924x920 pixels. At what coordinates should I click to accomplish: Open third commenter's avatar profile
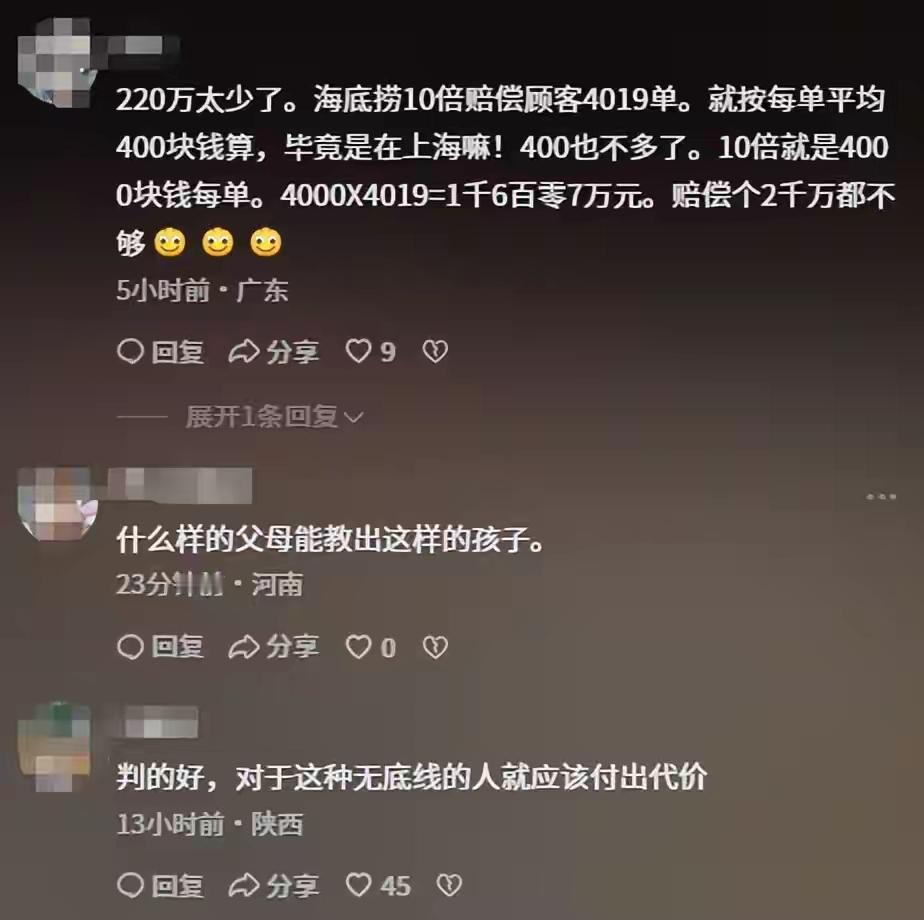[x=54, y=747]
